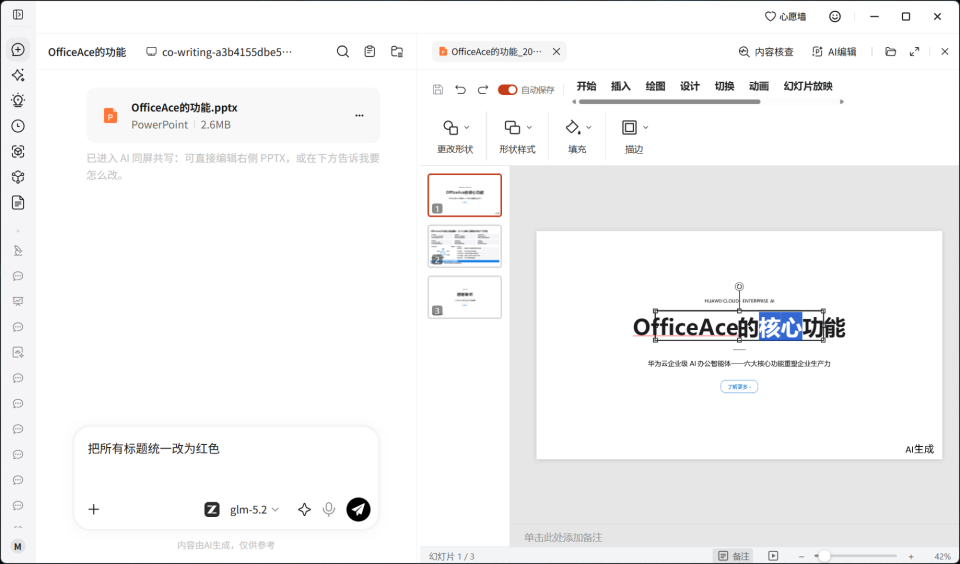The height and width of the screenshot is (564, 960).
Task: Start slideshow from status bar play icon
Action: 773,556
